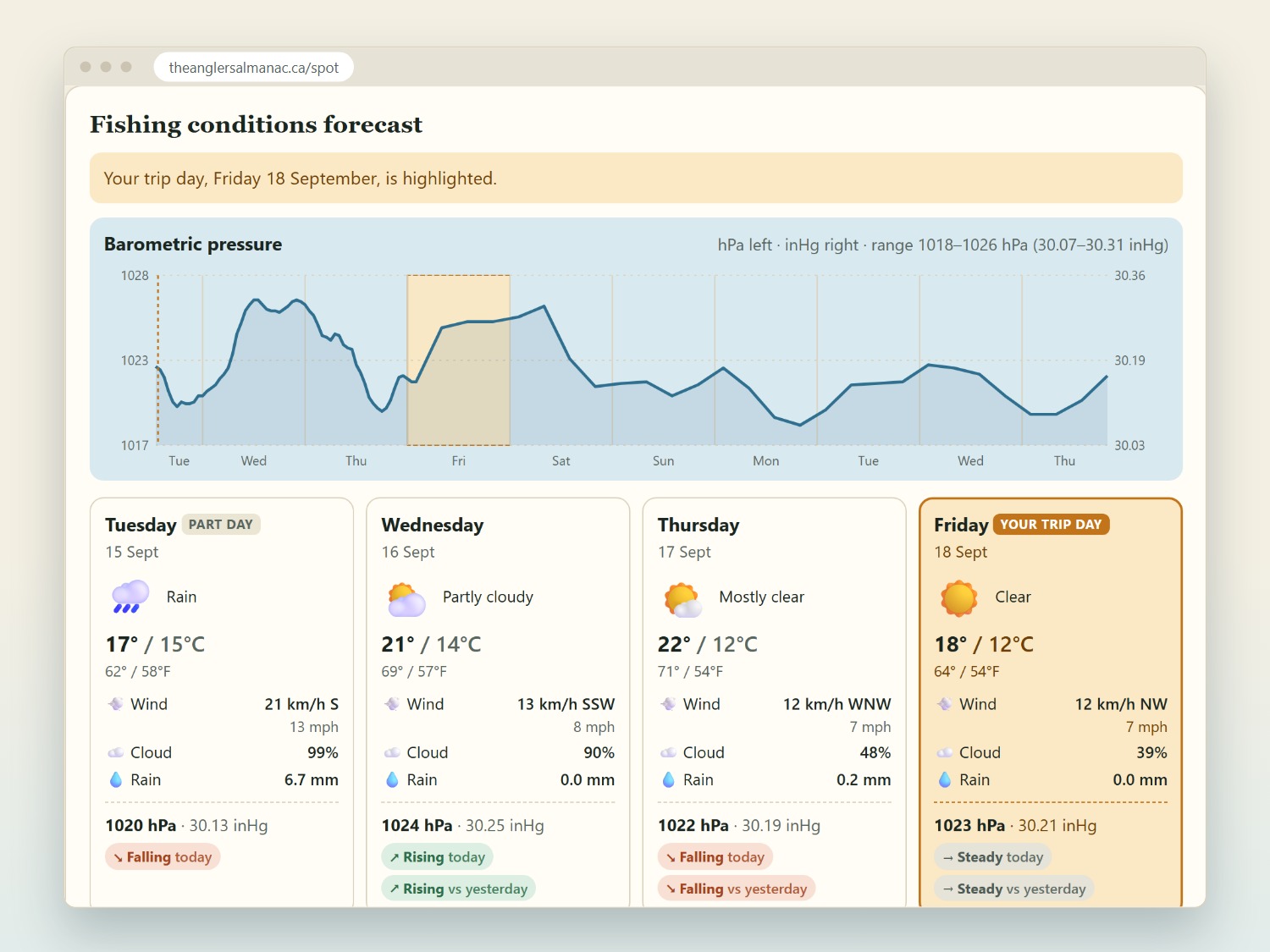
Task: Click the Steady today chip on Friday
Action: click(992, 857)
